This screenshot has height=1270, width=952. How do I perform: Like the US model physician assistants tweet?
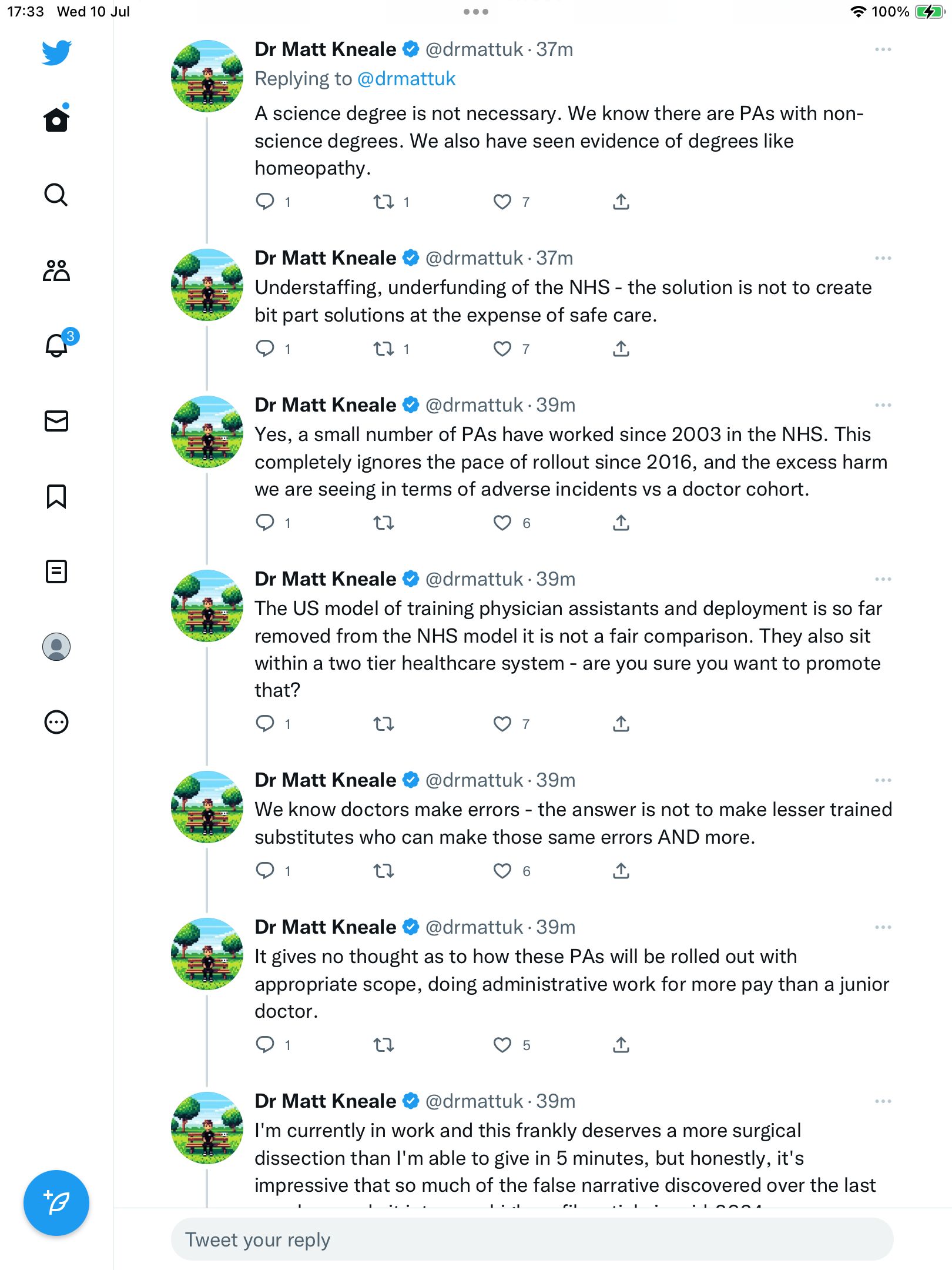coord(502,724)
